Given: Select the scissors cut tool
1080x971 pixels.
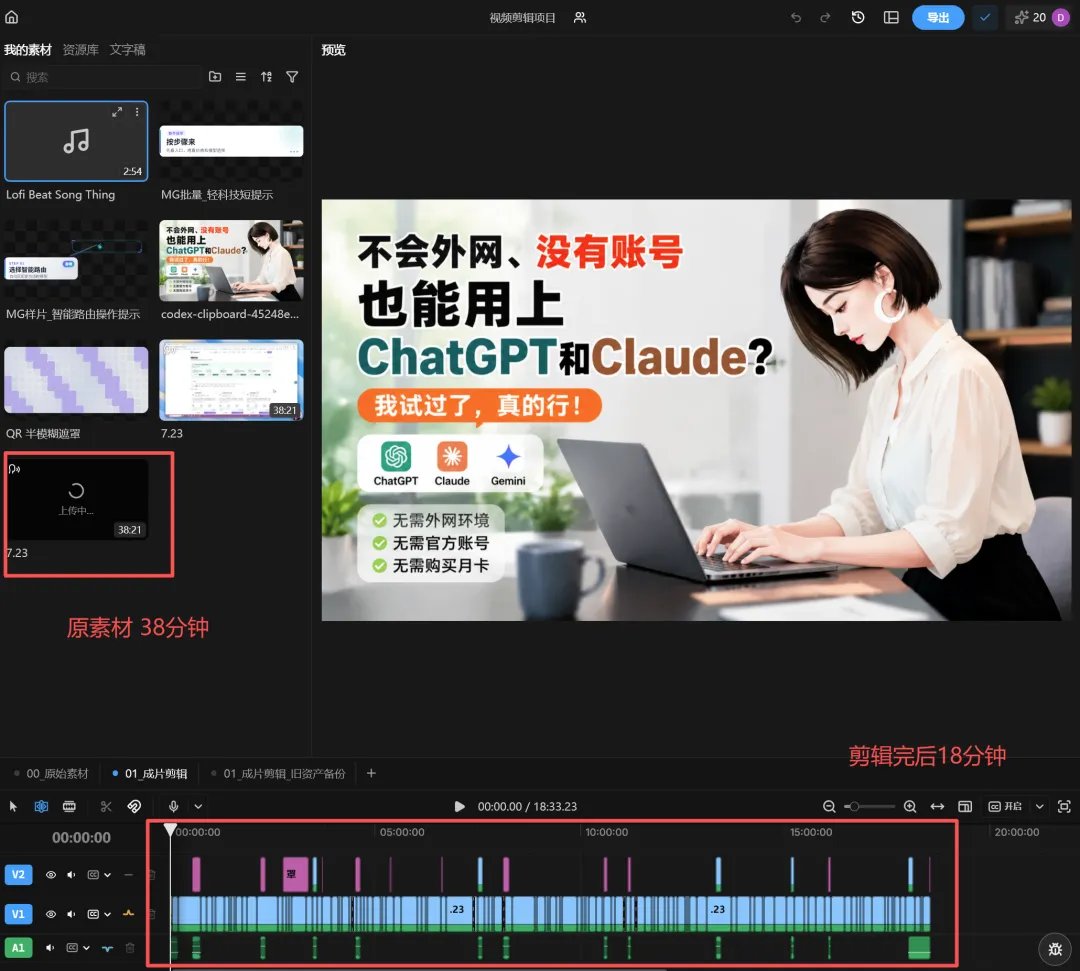Looking at the screenshot, I should click(106, 806).
